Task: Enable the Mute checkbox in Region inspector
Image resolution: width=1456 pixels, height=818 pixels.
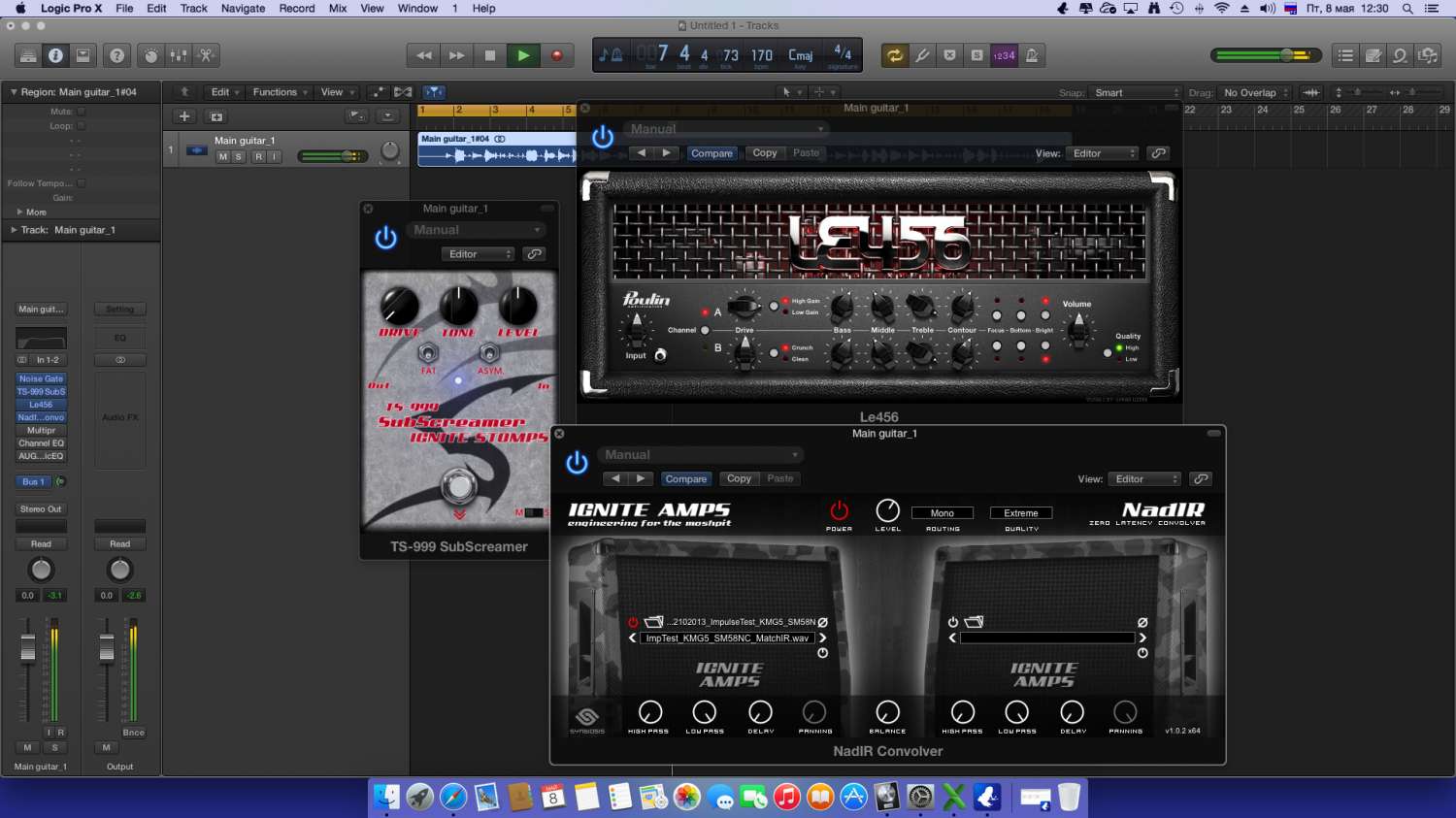Action: [82, 112]
